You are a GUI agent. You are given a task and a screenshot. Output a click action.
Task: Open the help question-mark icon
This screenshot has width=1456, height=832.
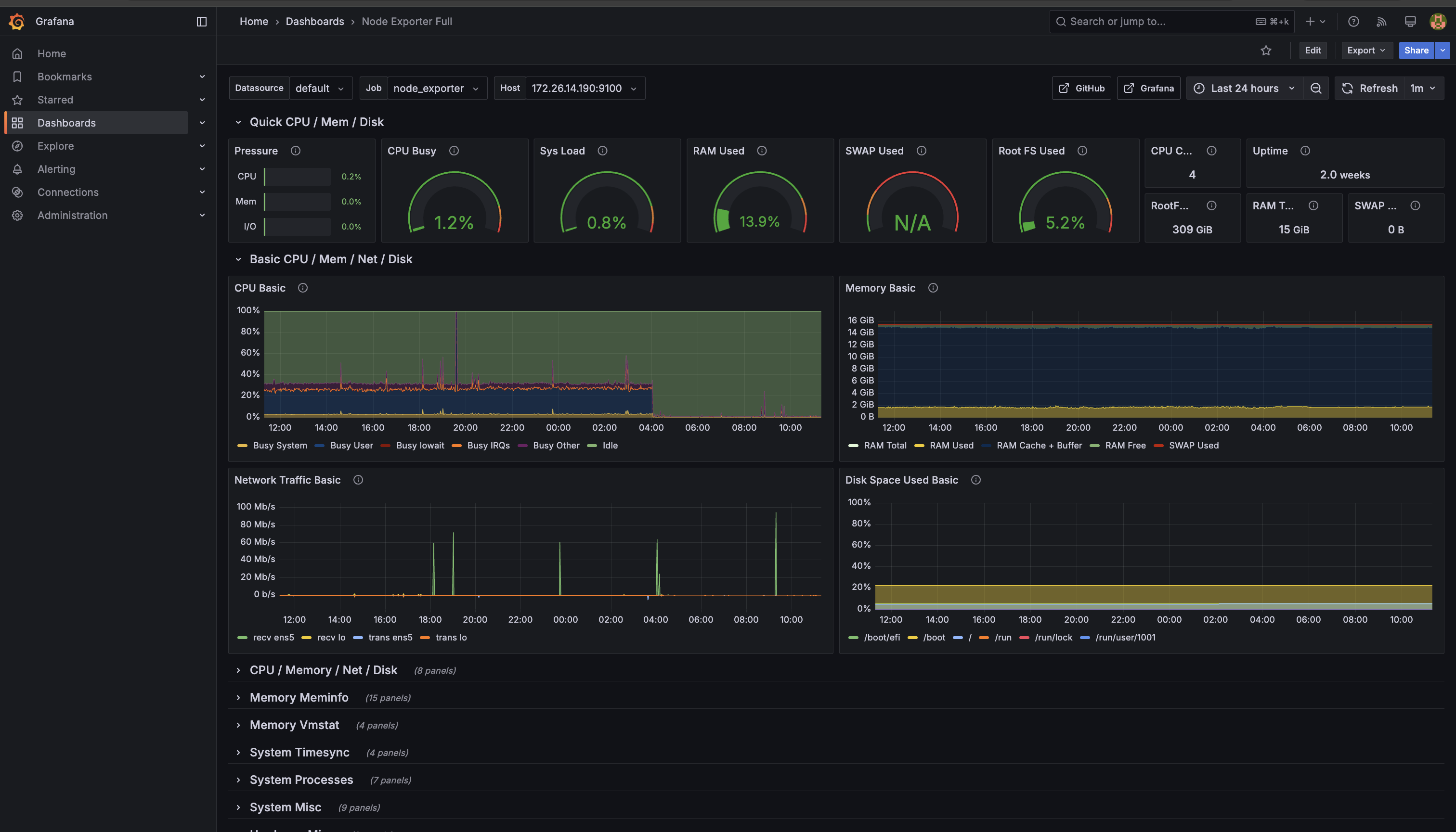1353,21
